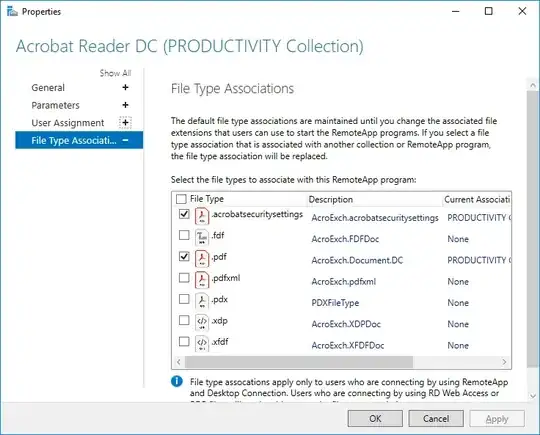Select the AcroExch.XDPDoc description cell
Screen dimensions: 540x435
346,324
